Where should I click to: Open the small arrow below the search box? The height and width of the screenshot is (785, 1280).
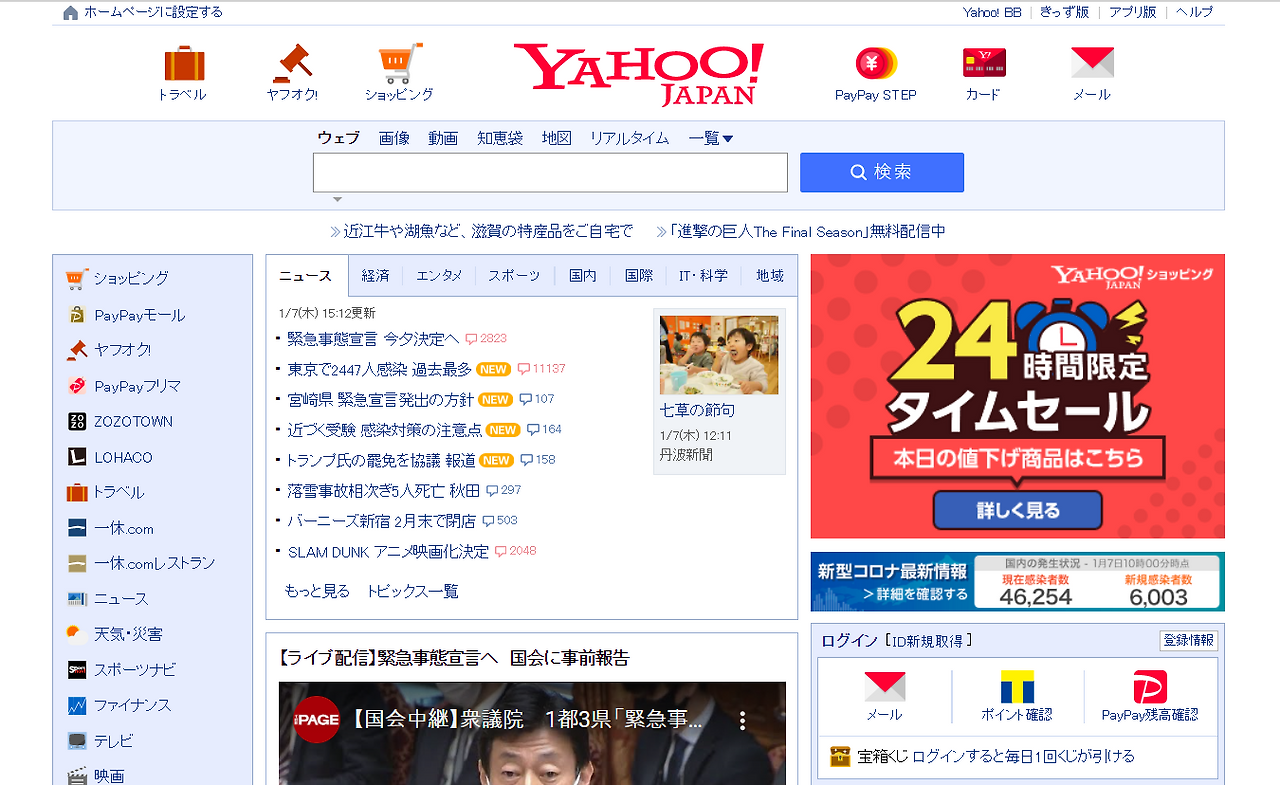pos(338,200)
